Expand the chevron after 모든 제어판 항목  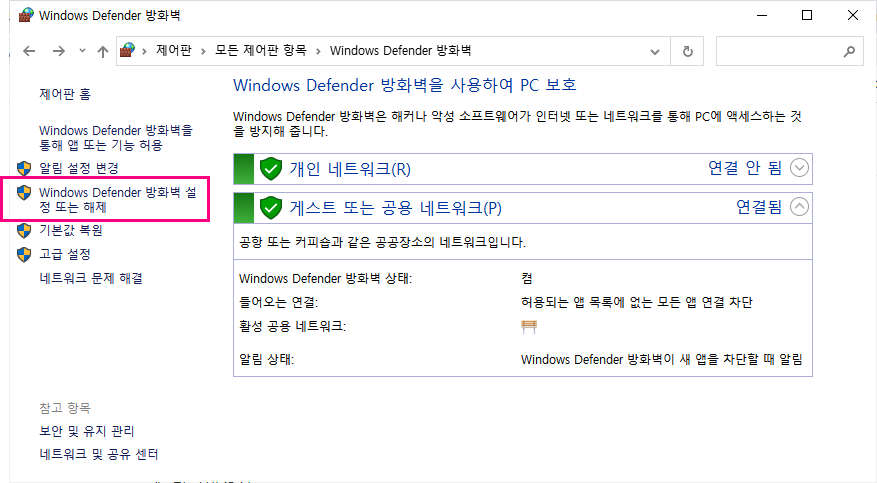[x=318, y=51]
